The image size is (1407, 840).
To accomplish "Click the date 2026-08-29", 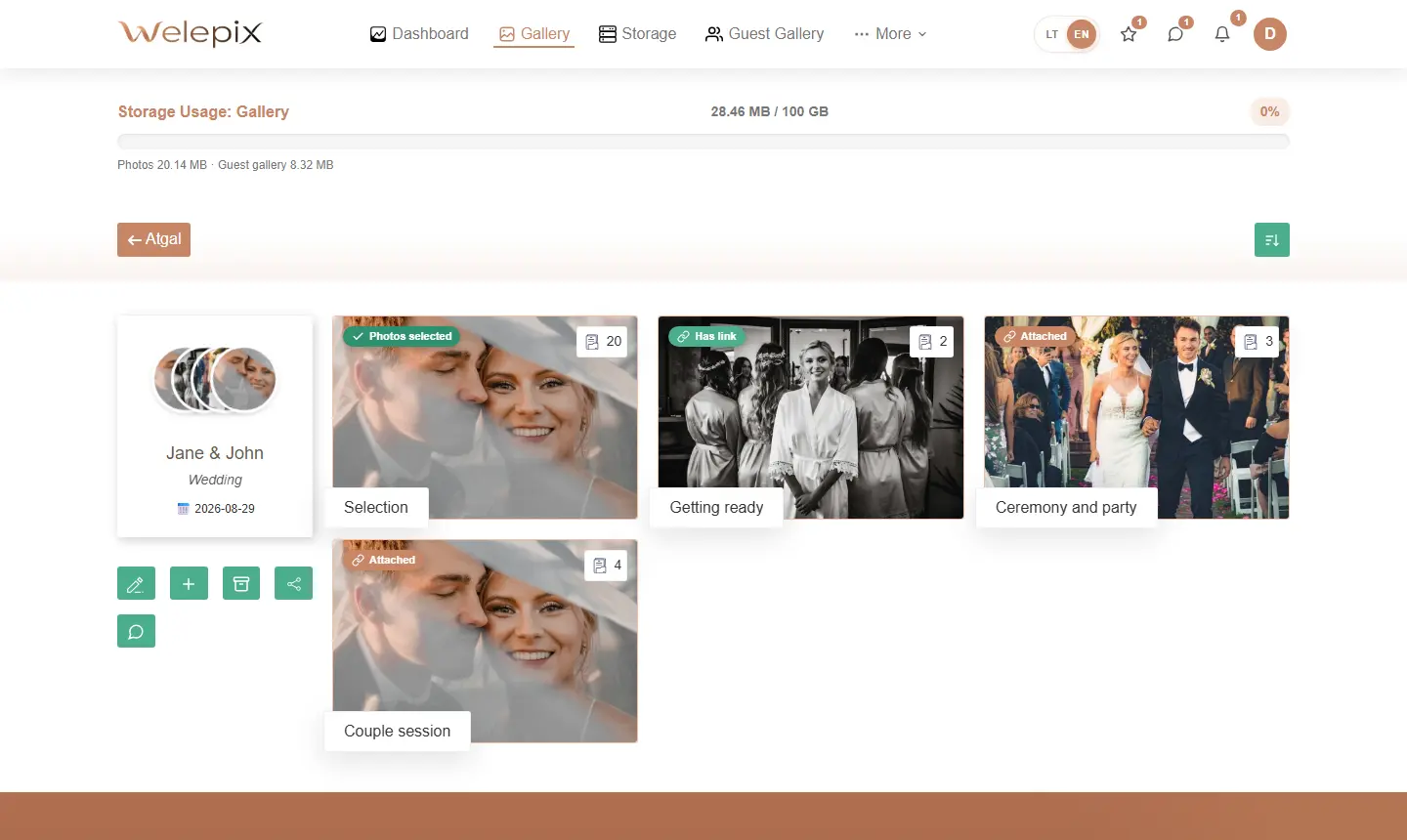I will pos(225,509).
